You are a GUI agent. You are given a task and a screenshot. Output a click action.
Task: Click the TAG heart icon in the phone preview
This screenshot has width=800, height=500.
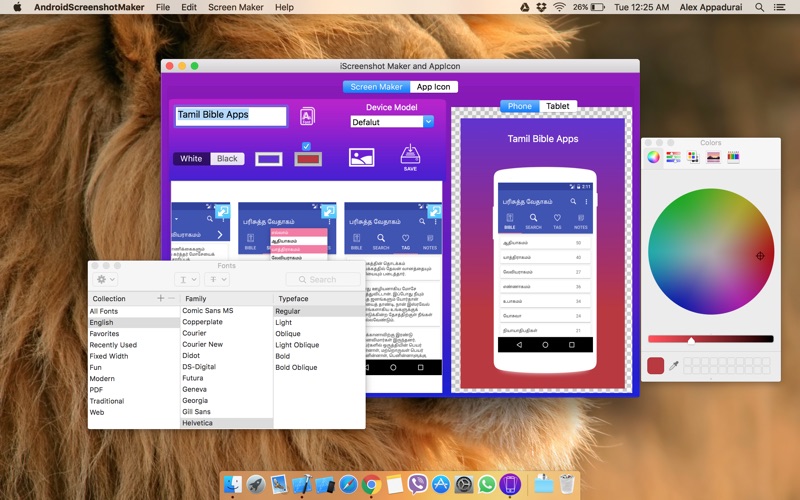[557, 220]
